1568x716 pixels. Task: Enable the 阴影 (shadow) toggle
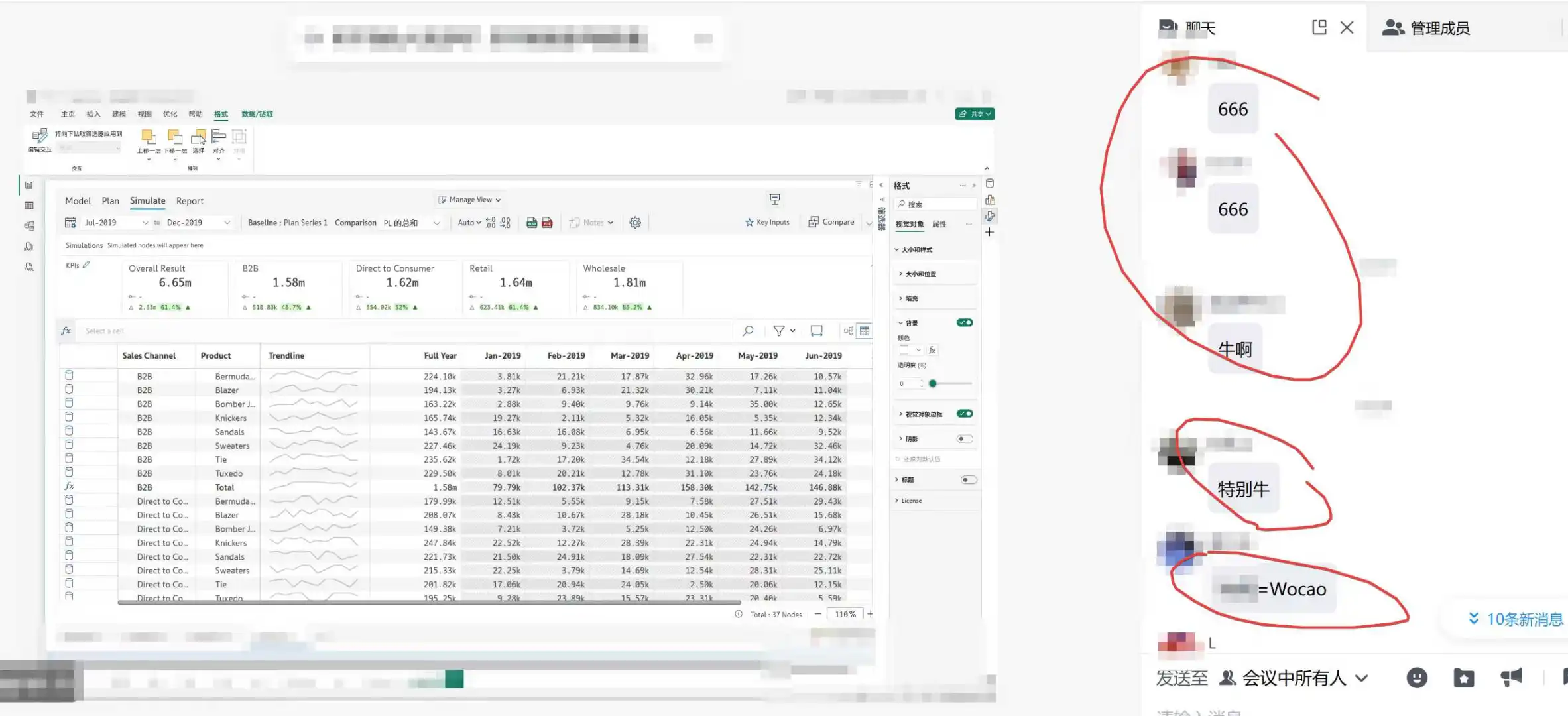pos(965,438)
